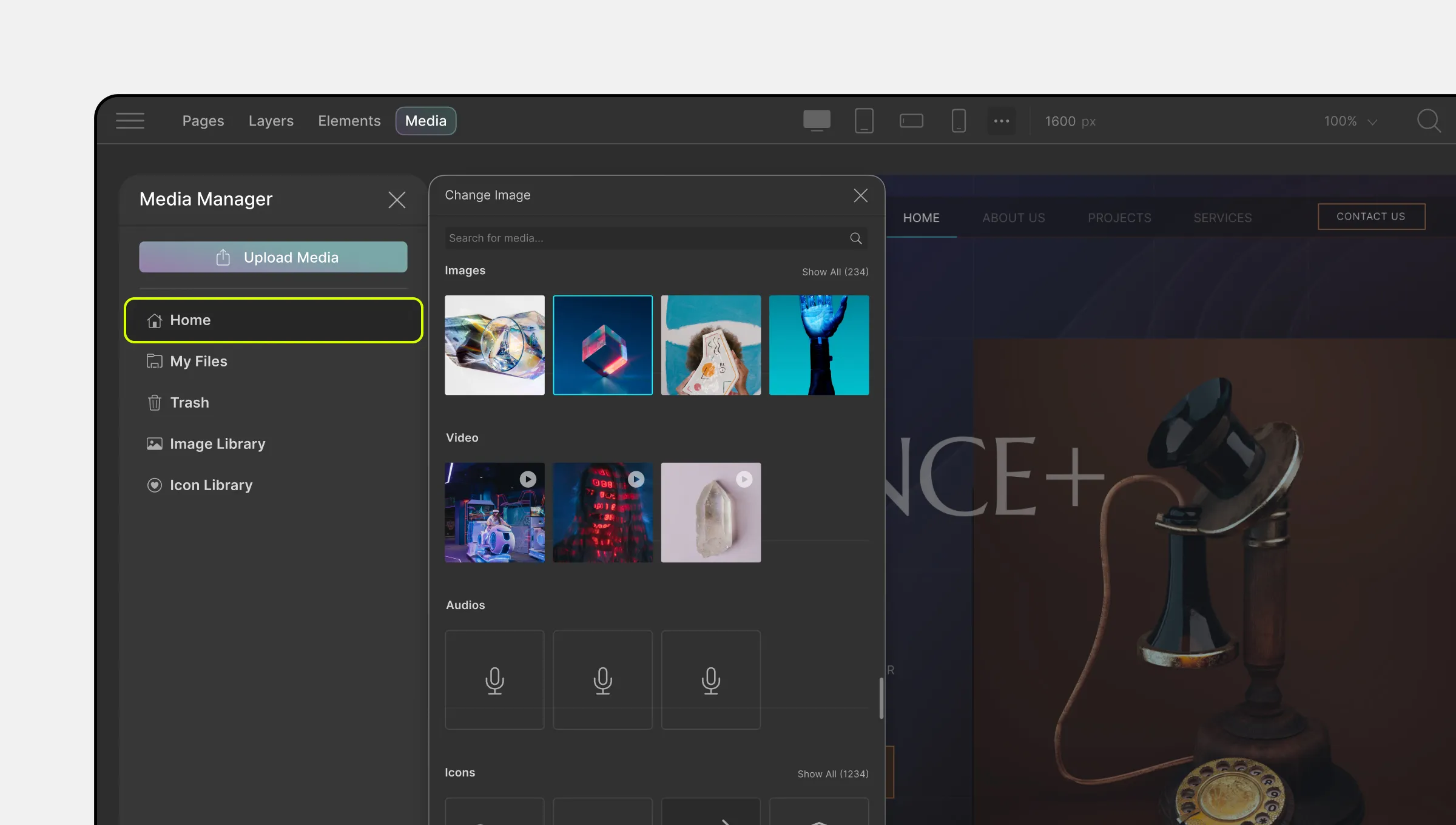Toggle the mobile viewport layout
This screenshot has width=1456, height=825.
point(957,120)
